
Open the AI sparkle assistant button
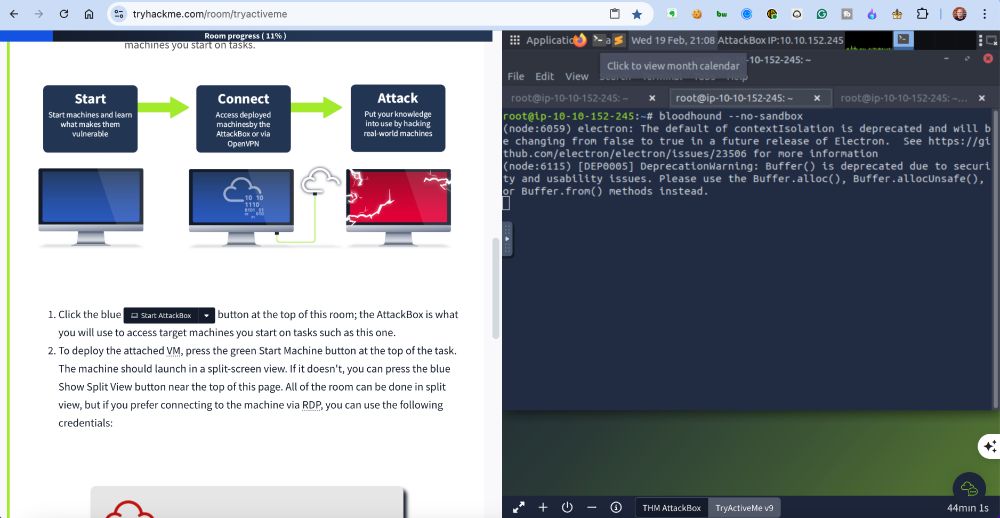(990, 447)
